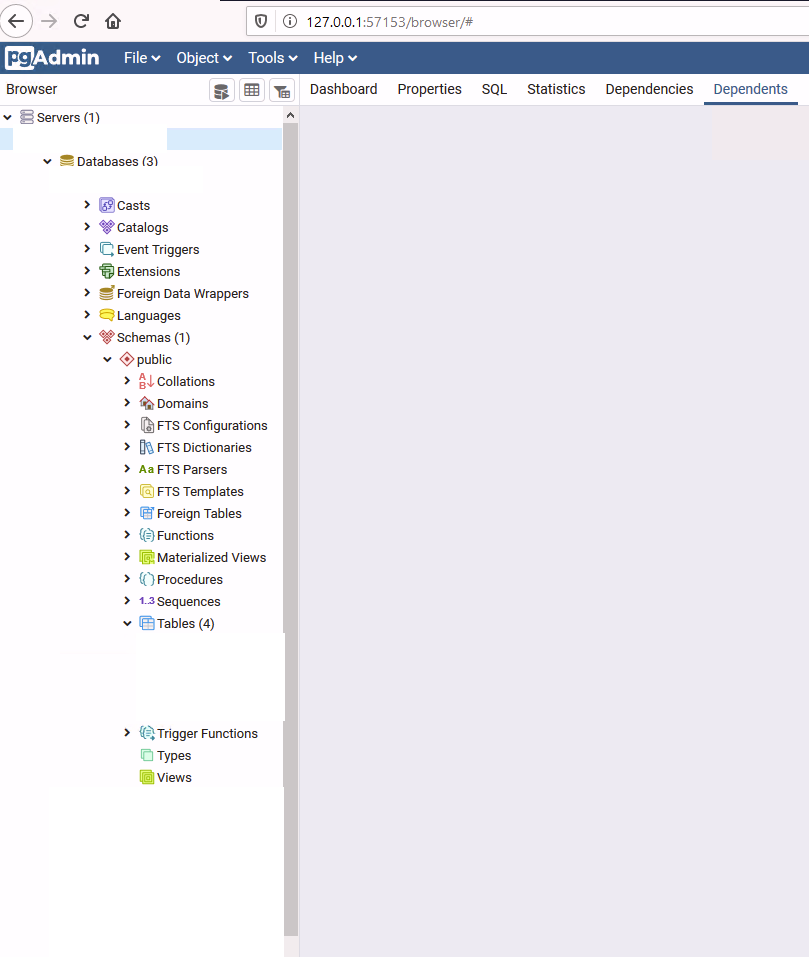The height and width of the screenshot is (957, 809).
Task: Expand the Foreign Data Wrappers node
Action: tap(87, 292)
